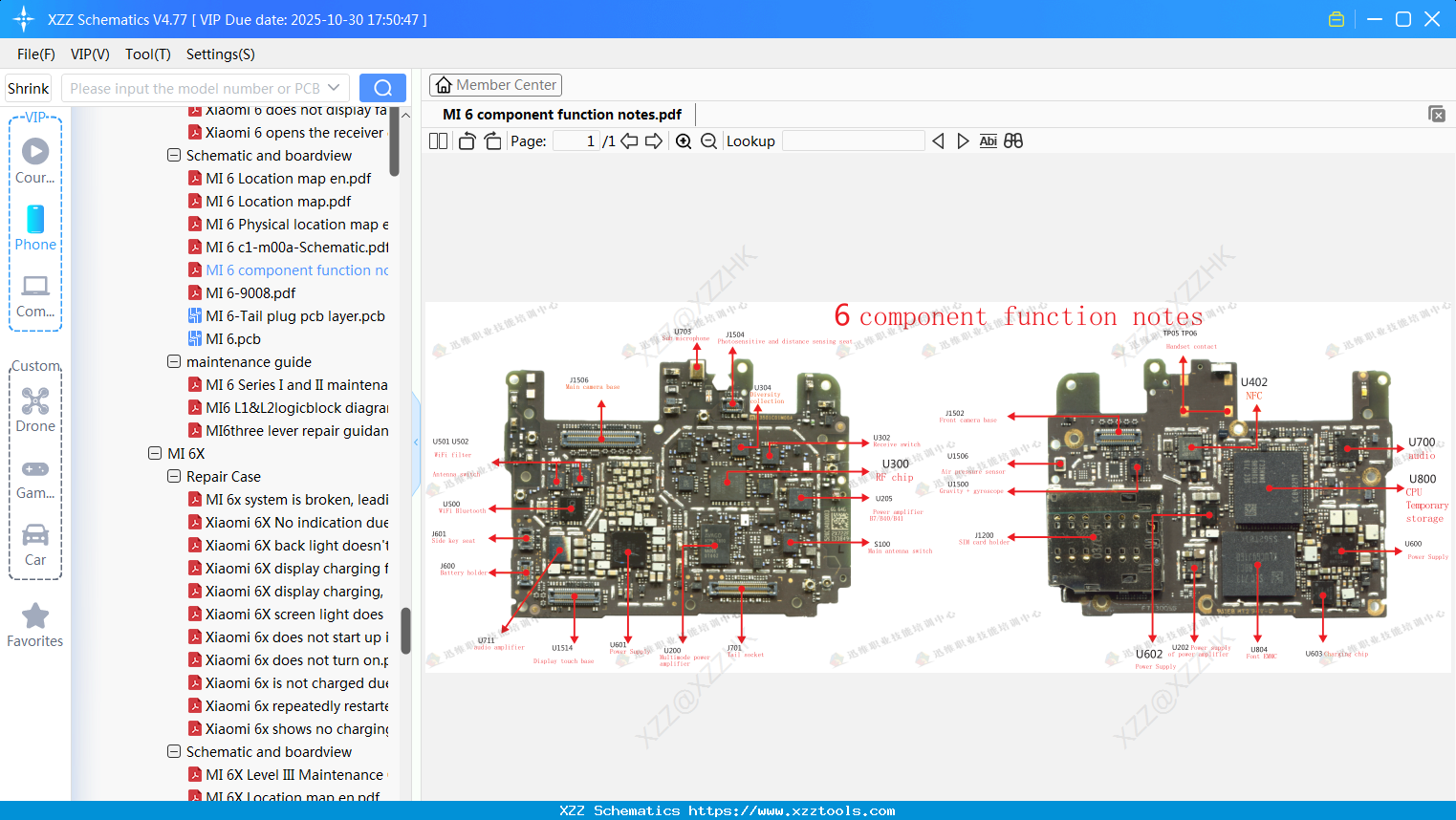Click the Abi text match icon

(x=989, y=141)
